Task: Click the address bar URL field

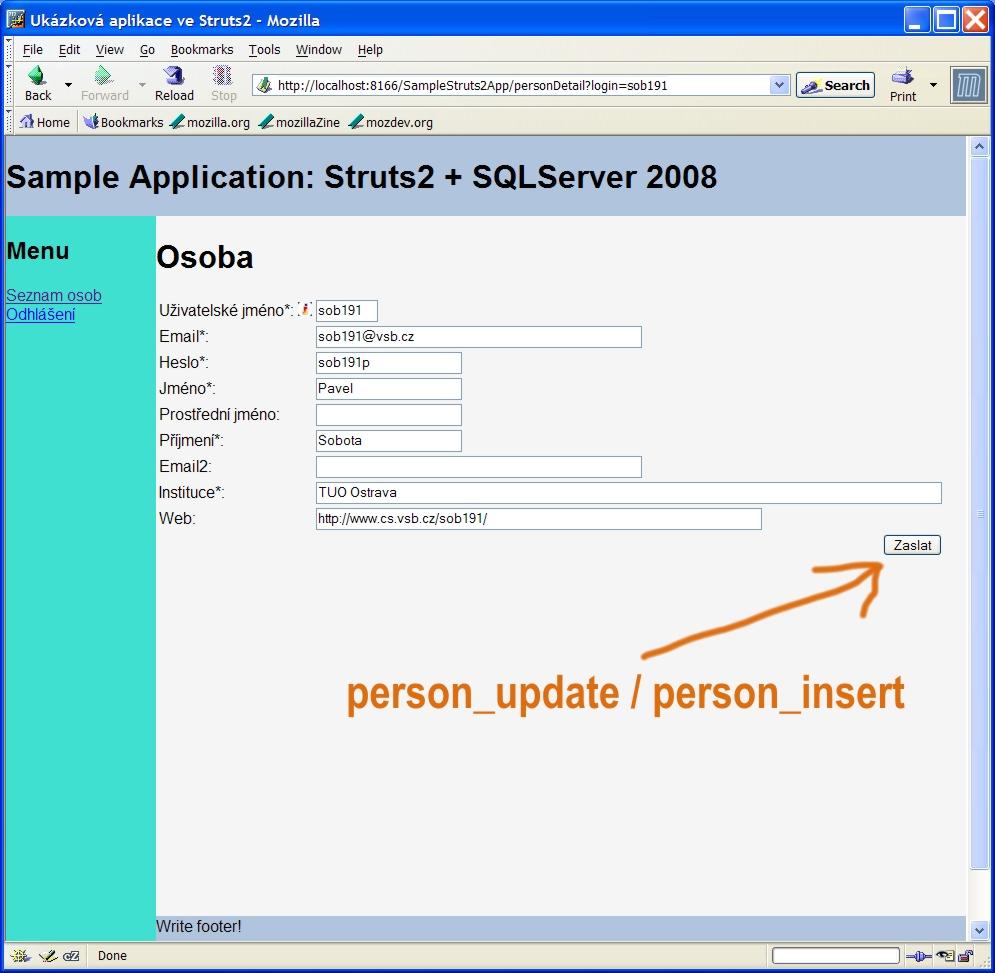Action: coord(520,86)
